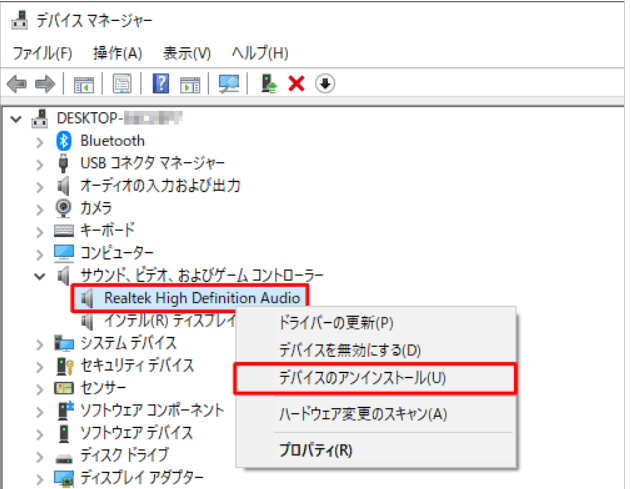Click the Update driver toolbar icon

pyautogui.click(x=268, y=84)
